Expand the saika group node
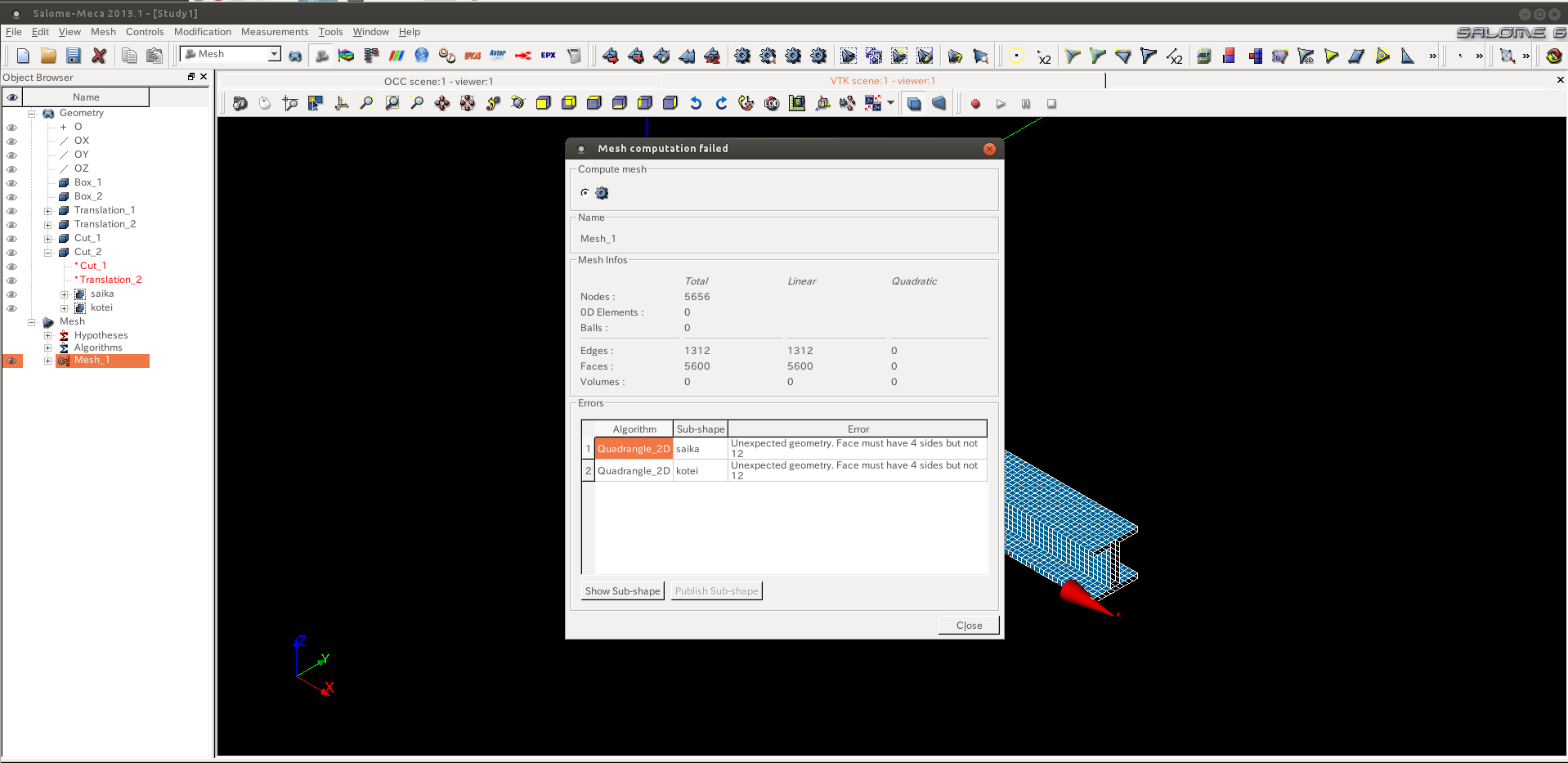1568x763 pixels. (65, 294)
